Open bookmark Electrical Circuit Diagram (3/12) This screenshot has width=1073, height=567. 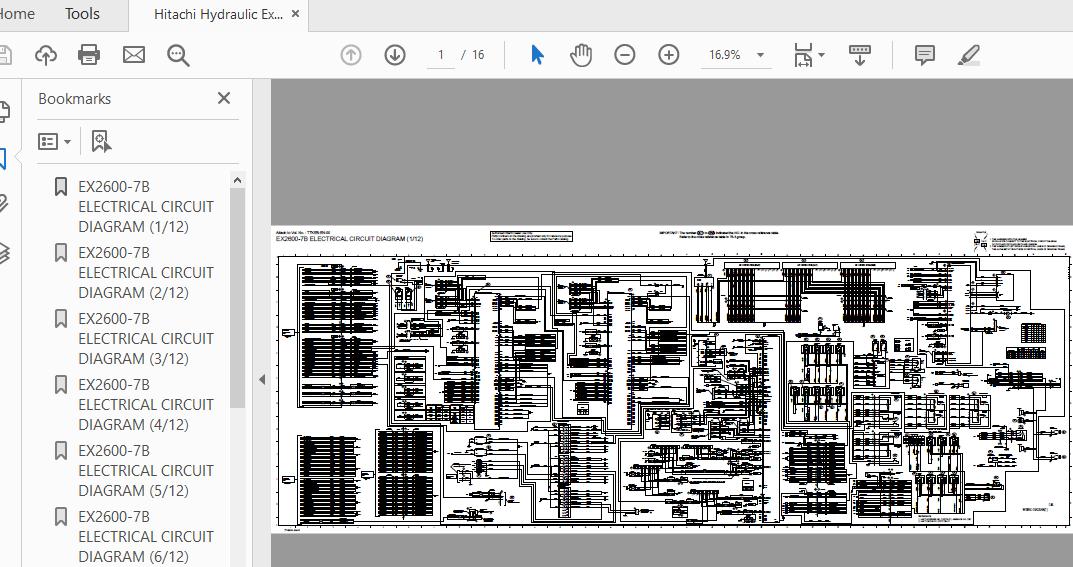(x=145, y=338)
